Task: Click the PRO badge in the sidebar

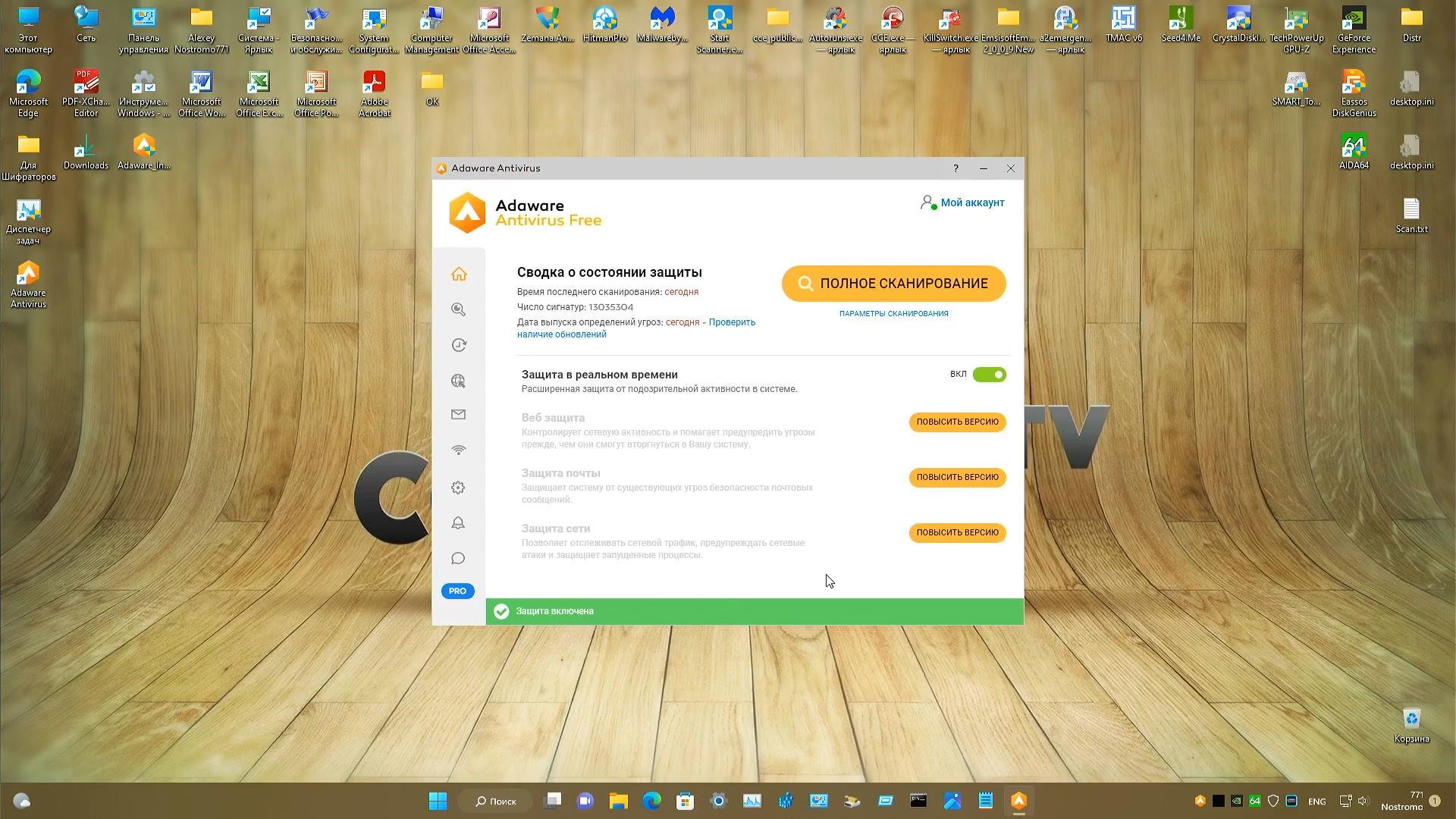Action: 457,591
